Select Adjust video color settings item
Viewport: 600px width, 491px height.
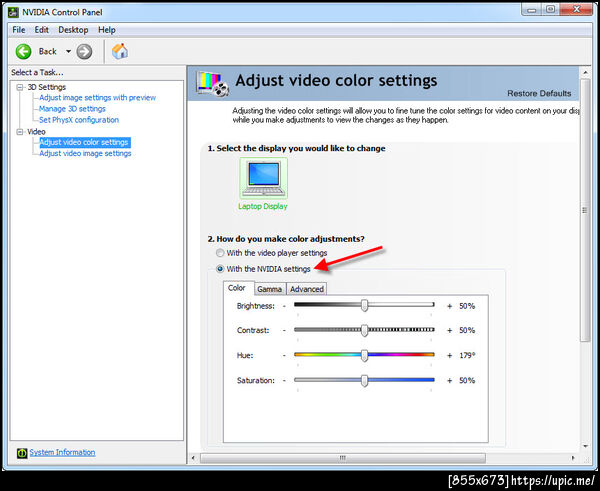85,142
